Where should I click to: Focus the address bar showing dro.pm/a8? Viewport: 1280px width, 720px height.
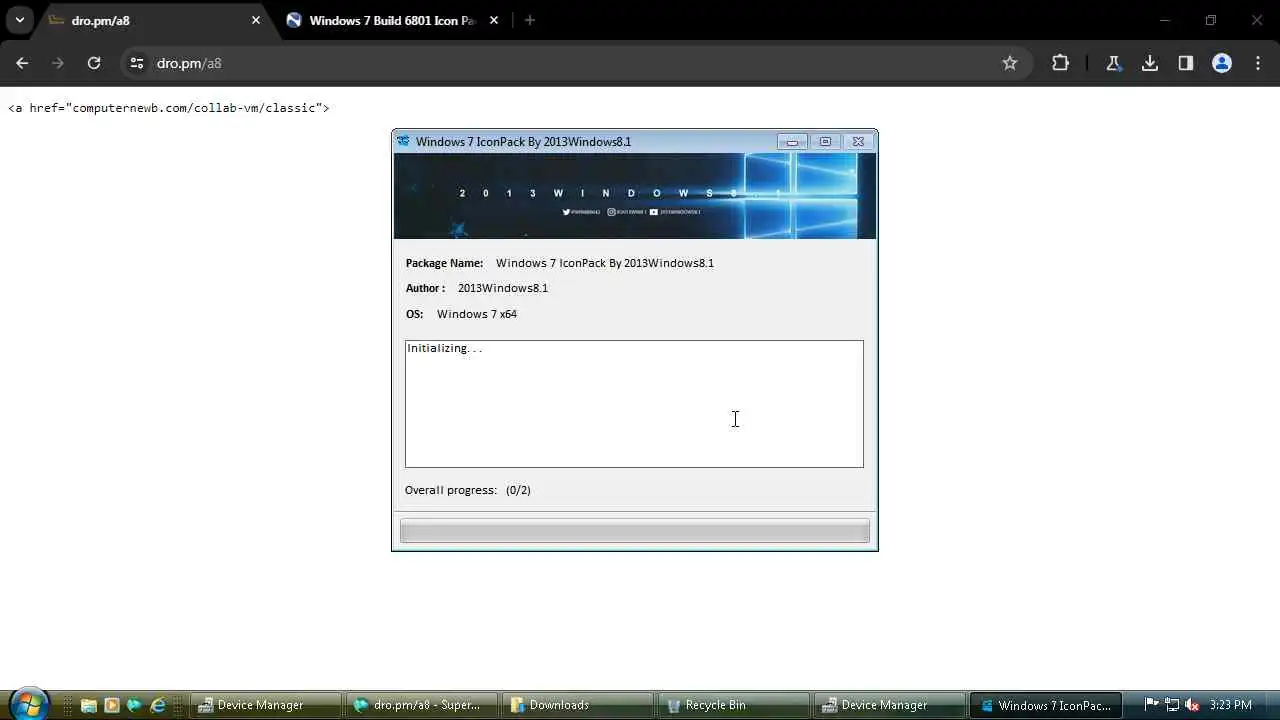[575, 63]
